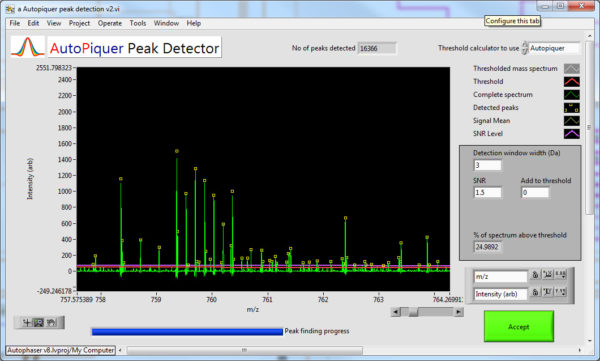Toggle the Intensity axis autoscale lock
This screenshot has height=361, width=600.
click(x=535, y=292)
